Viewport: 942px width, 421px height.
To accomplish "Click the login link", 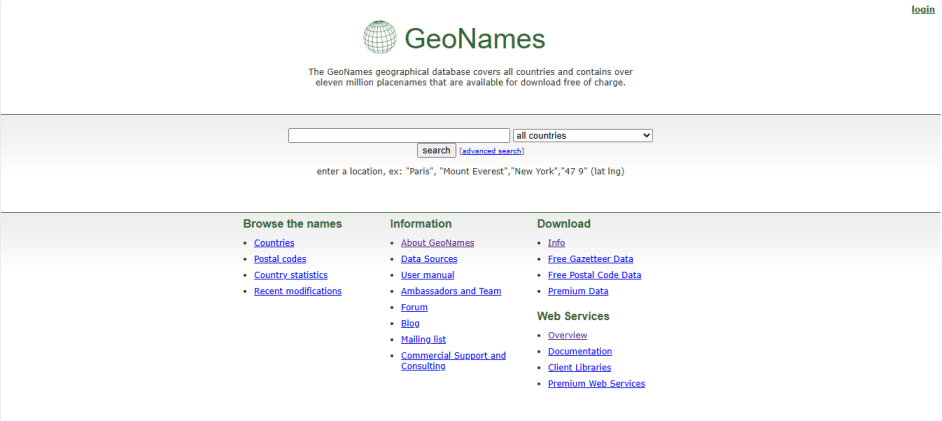I will pos(922,9).
